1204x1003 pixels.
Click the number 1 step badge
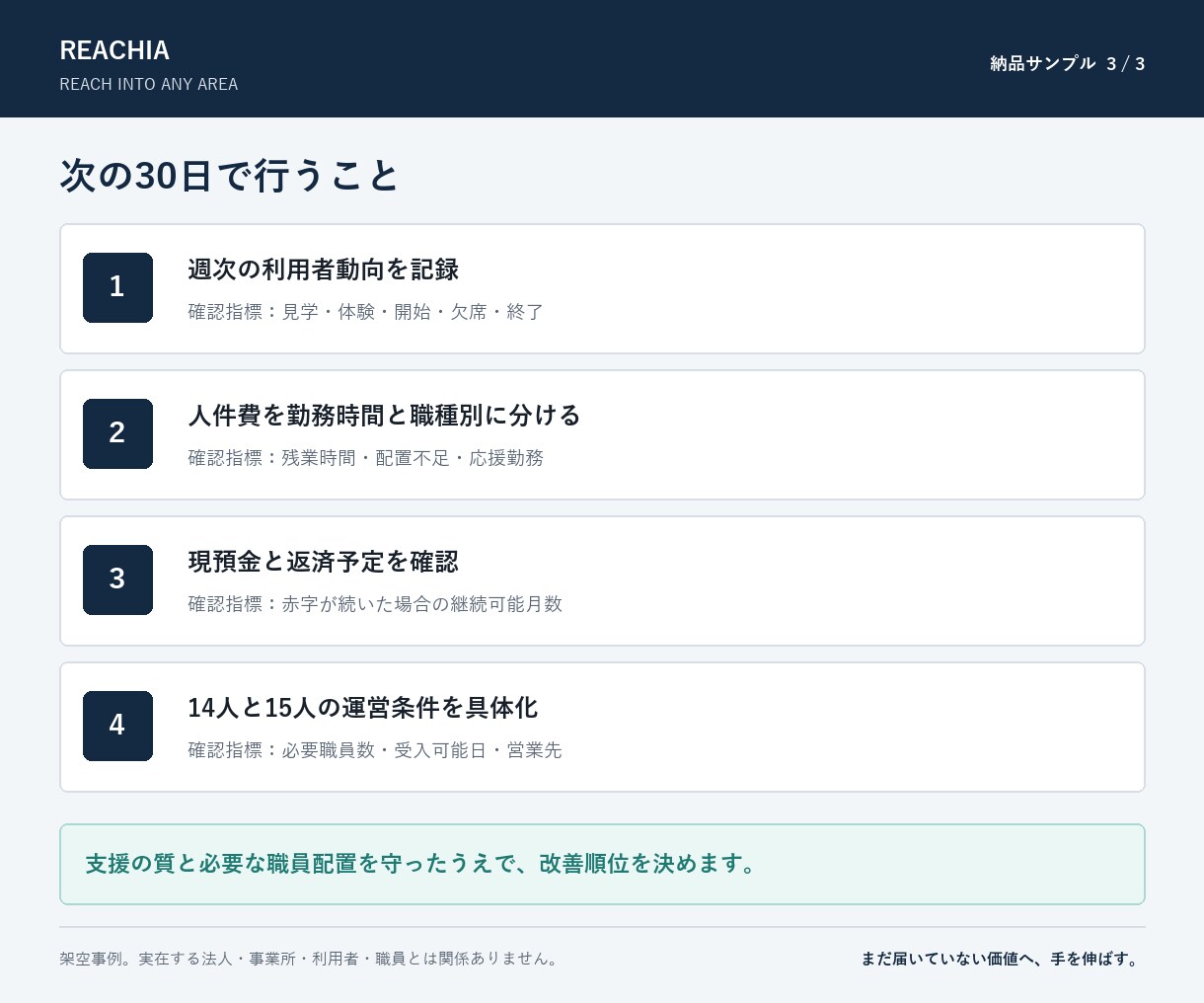117,287
